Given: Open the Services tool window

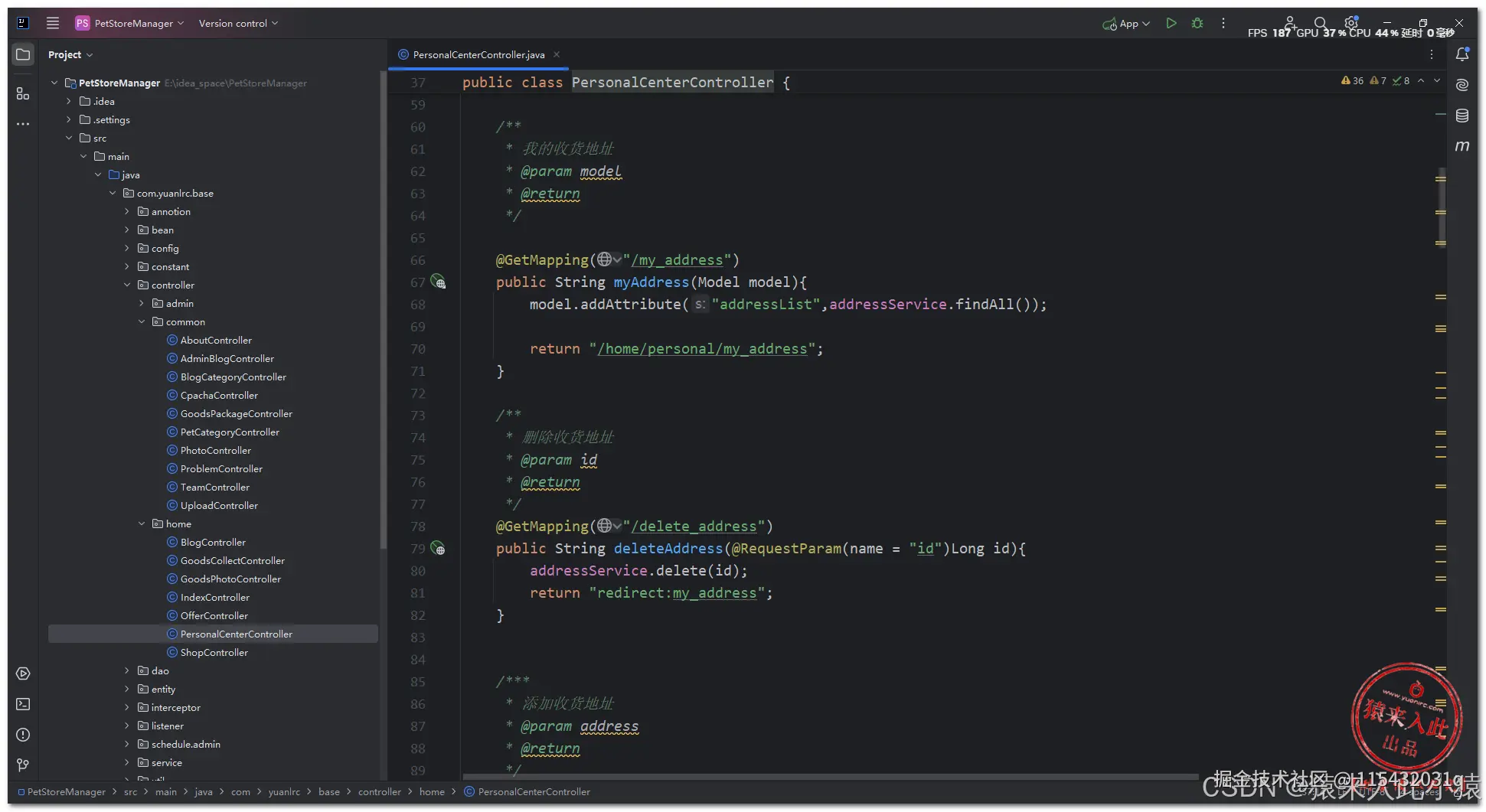Looking at the screenshot, I should pos(23,673).
